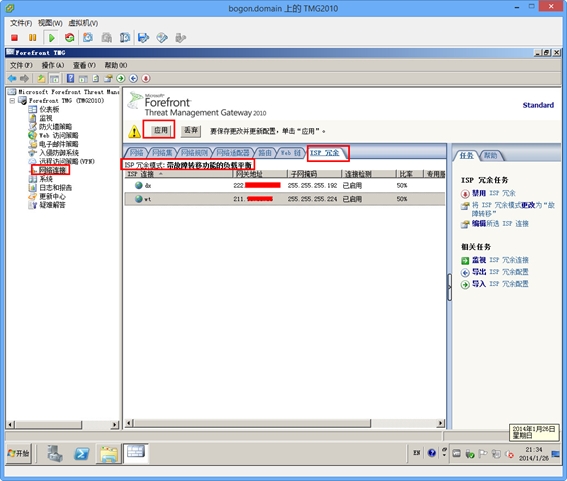Click the snapshot icon in VM toolbar
The height and width of the screenshot is (481, 567).
[88, 38]
